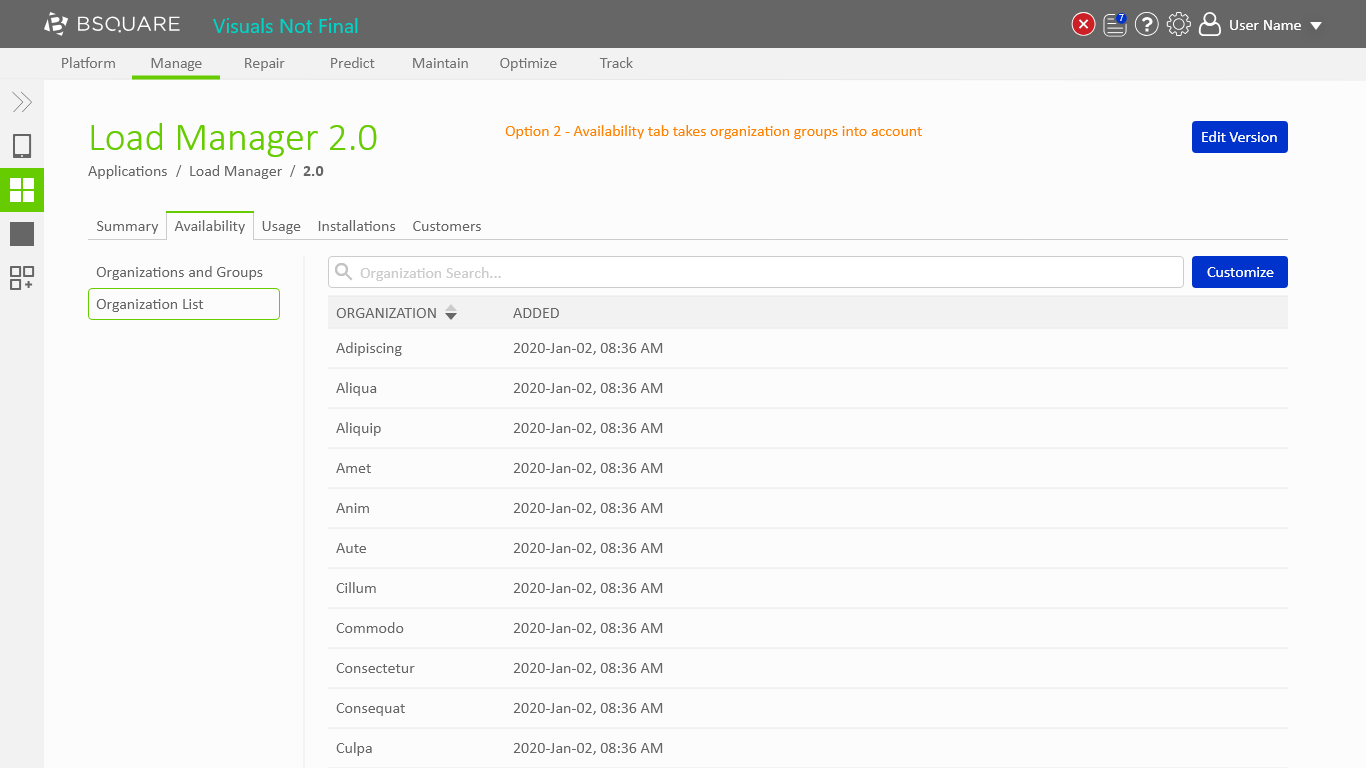
Task: Open the User Name dropdown menu
Action: click(x=1264, y=25)
